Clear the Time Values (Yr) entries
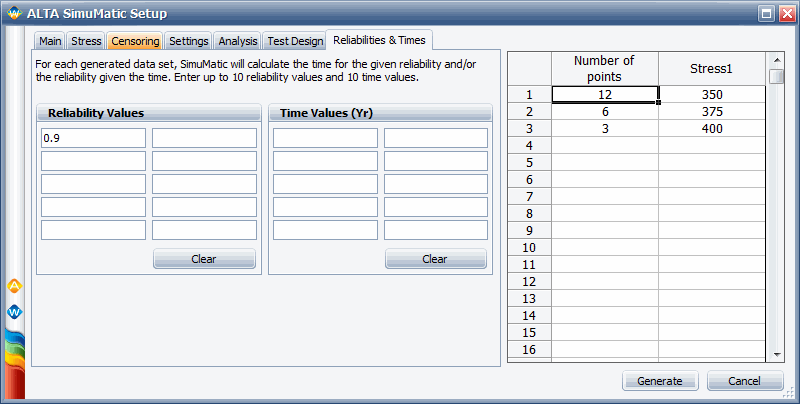 pyautogui.click(x=435, y=259)
